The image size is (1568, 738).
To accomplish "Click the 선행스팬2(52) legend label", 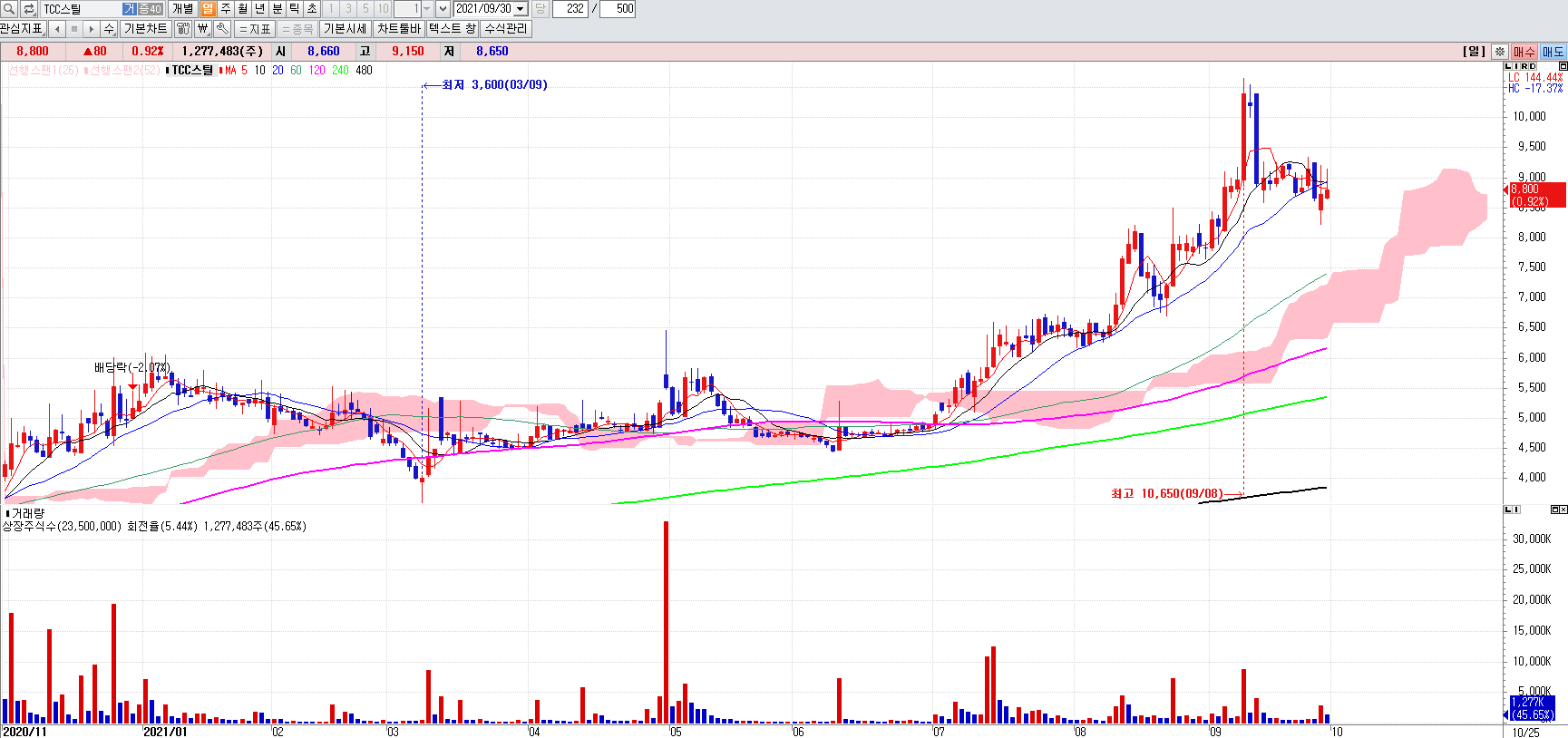I will pos(125,70).
